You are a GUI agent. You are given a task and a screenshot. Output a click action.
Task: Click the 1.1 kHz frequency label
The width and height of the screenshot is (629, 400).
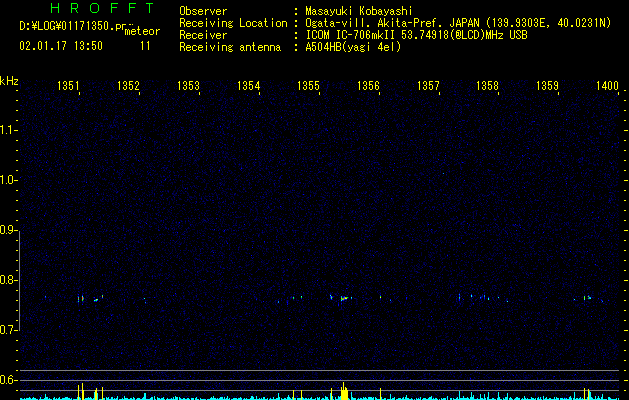(x=8, y=130)
